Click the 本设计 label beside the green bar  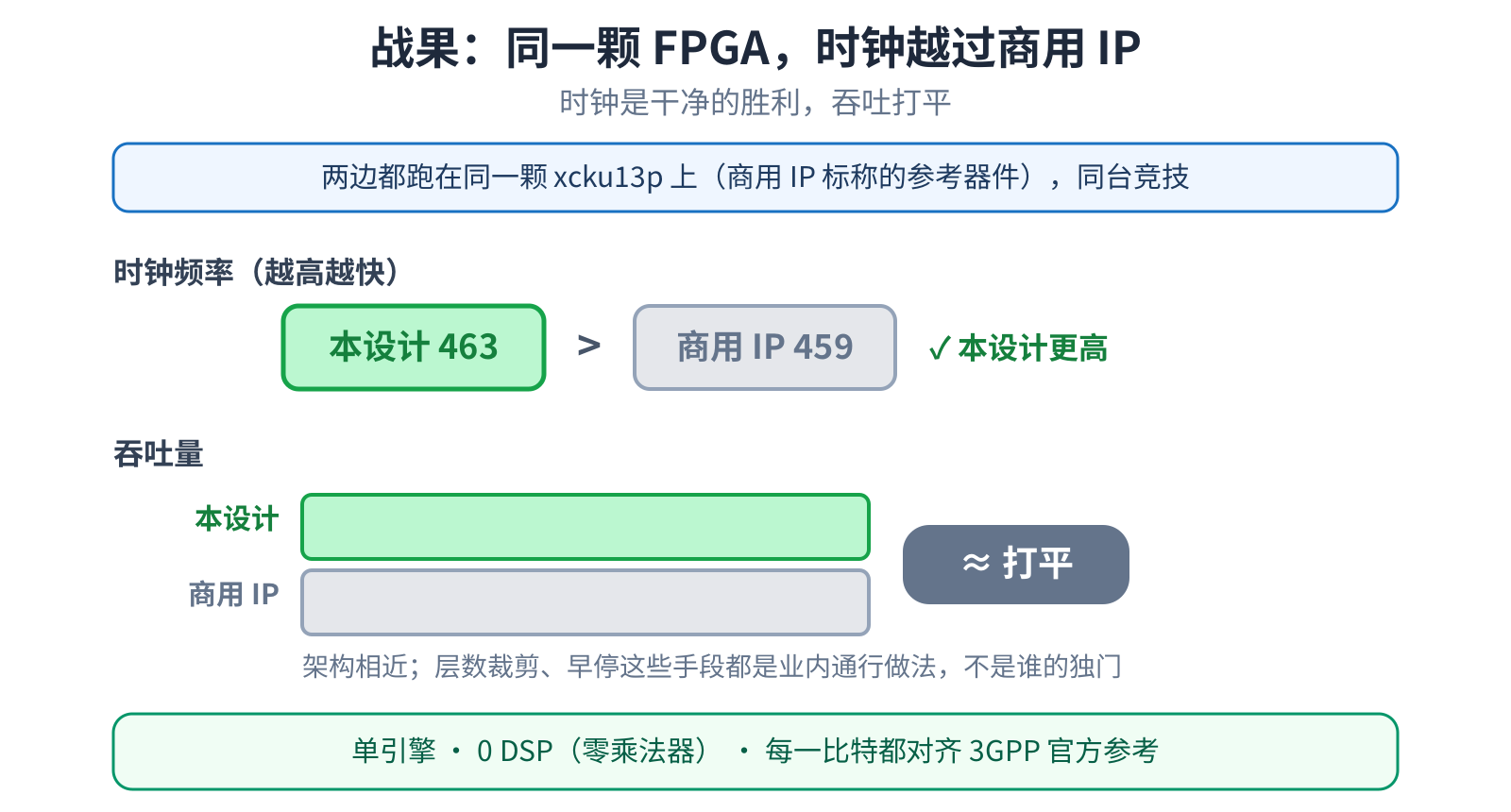(x=236, y=518)
